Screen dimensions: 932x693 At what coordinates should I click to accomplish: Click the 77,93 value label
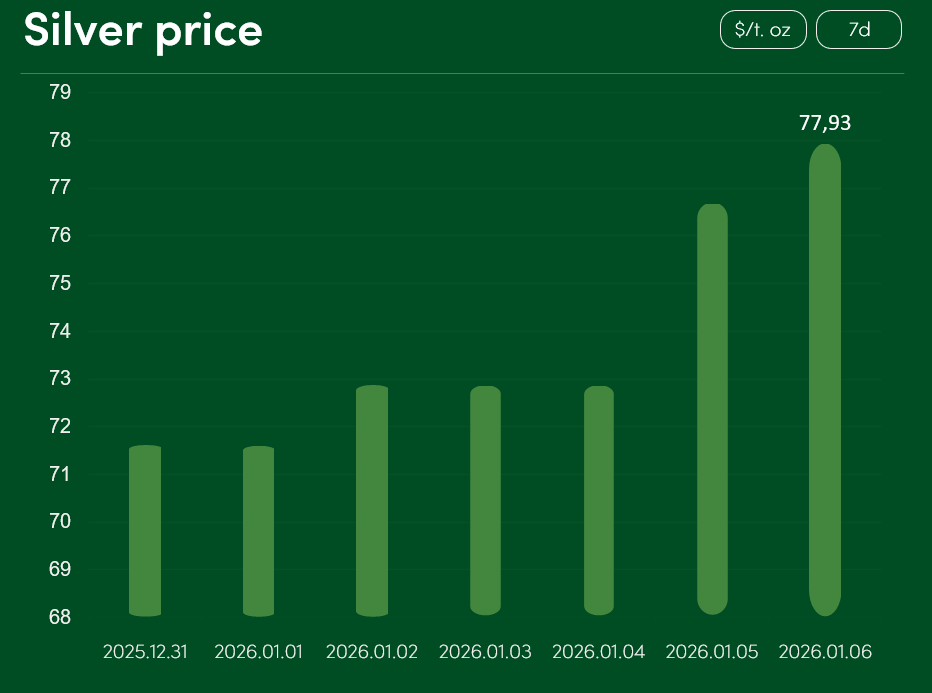(x=825, y=123)
